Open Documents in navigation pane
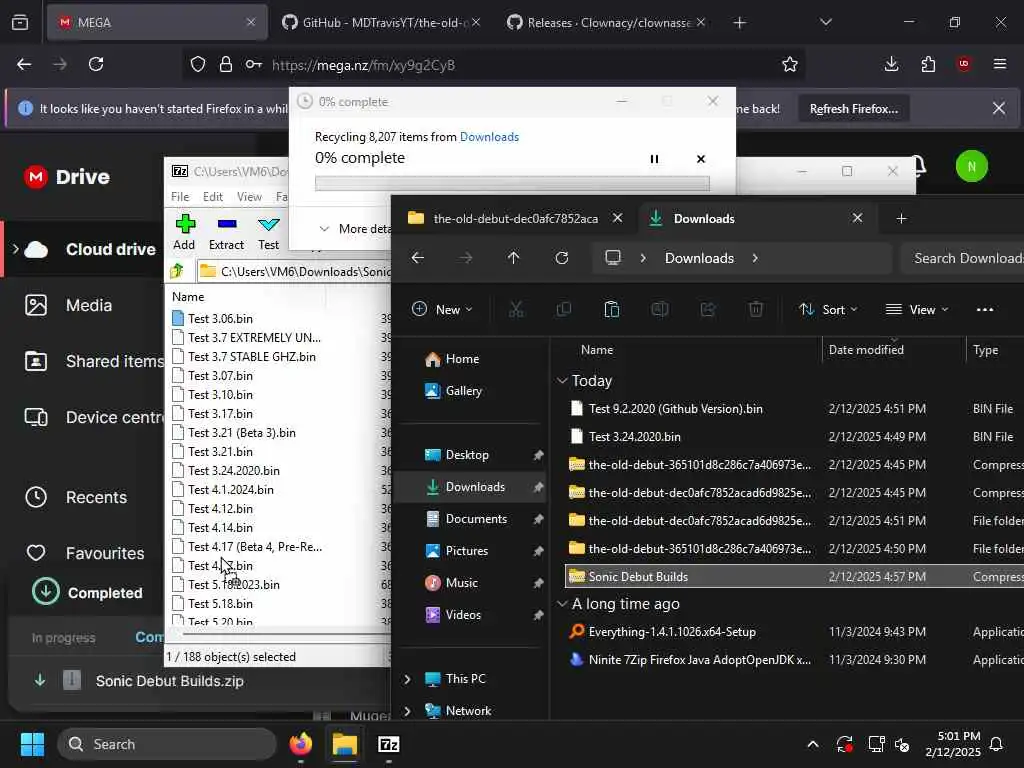Image resolution: width=1024 pixels, height=768 pixels. pyautogui.click(x=466, y=519)
